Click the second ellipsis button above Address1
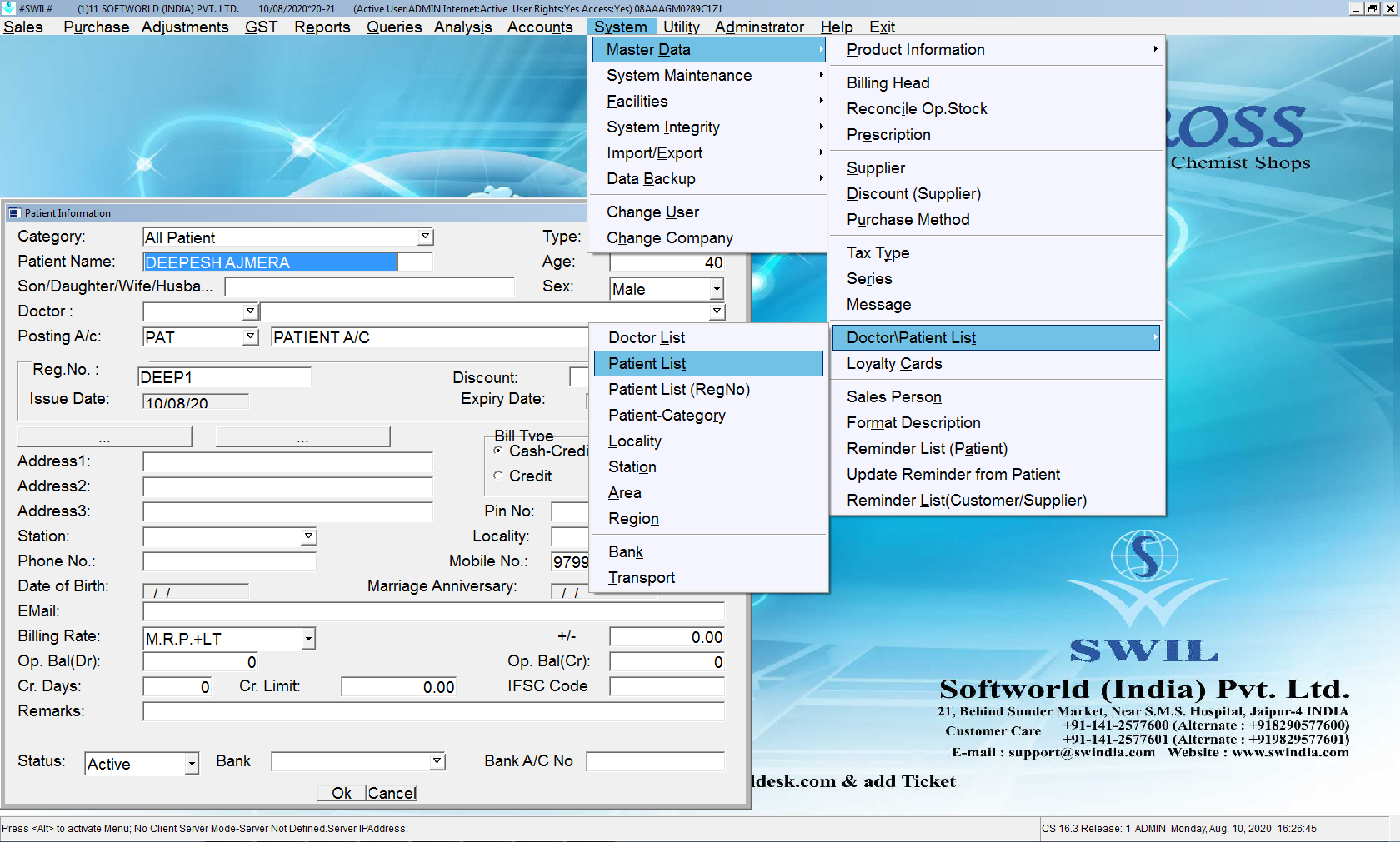The height and width of the screenshot is (842, 1400). pos(302,437)
